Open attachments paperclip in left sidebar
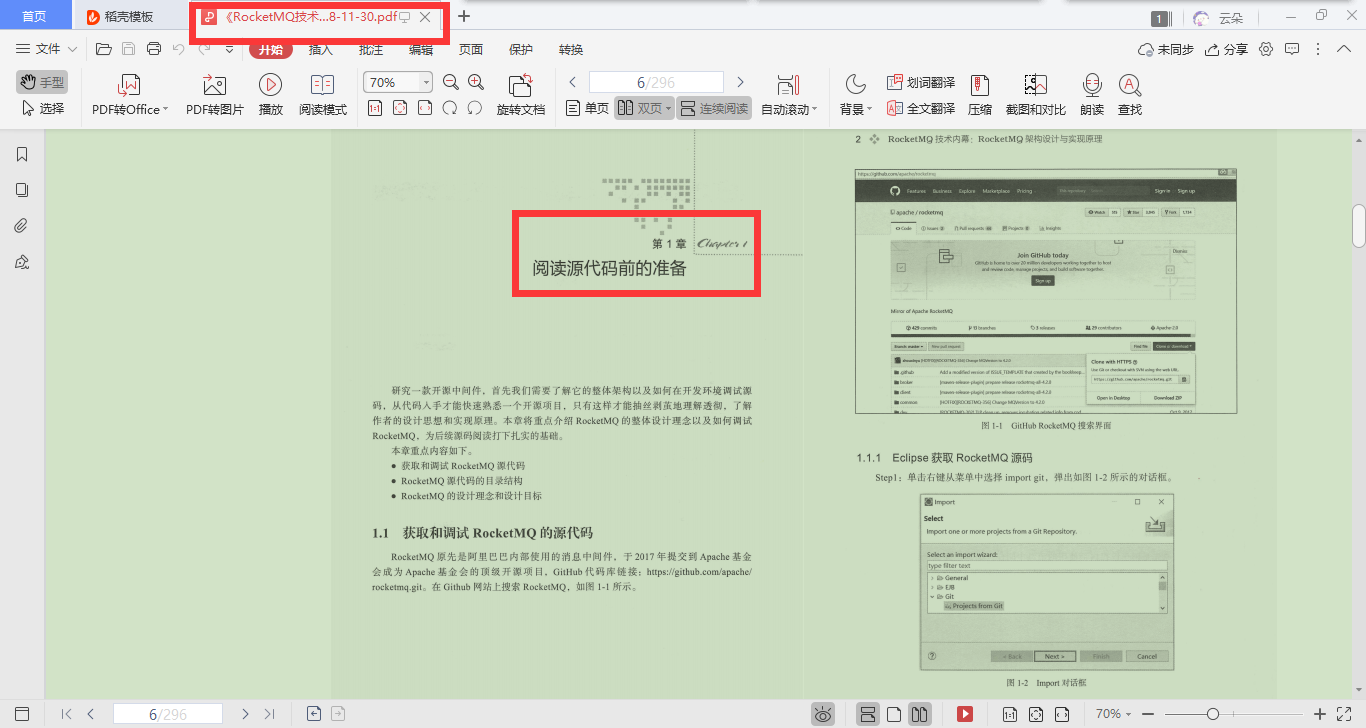 coord(22,226)
